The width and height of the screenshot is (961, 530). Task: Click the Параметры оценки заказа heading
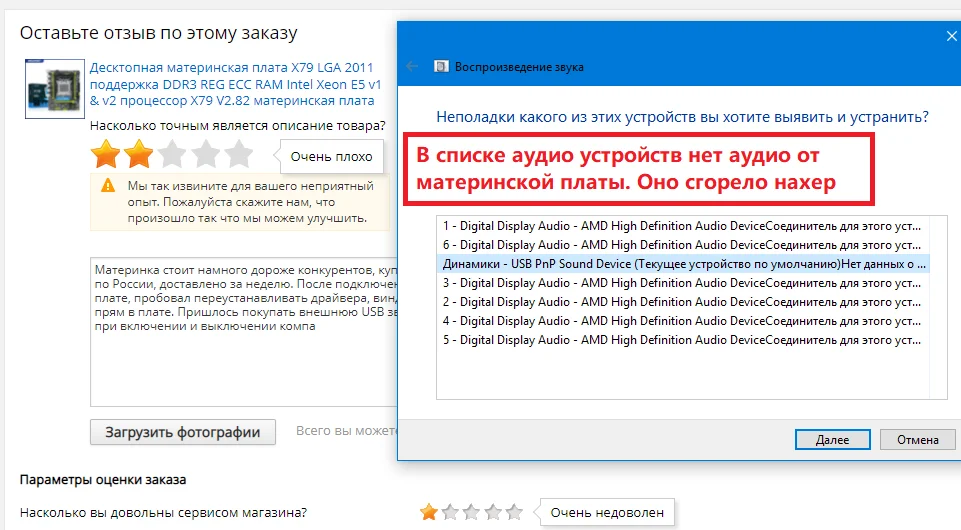point(103,480)
